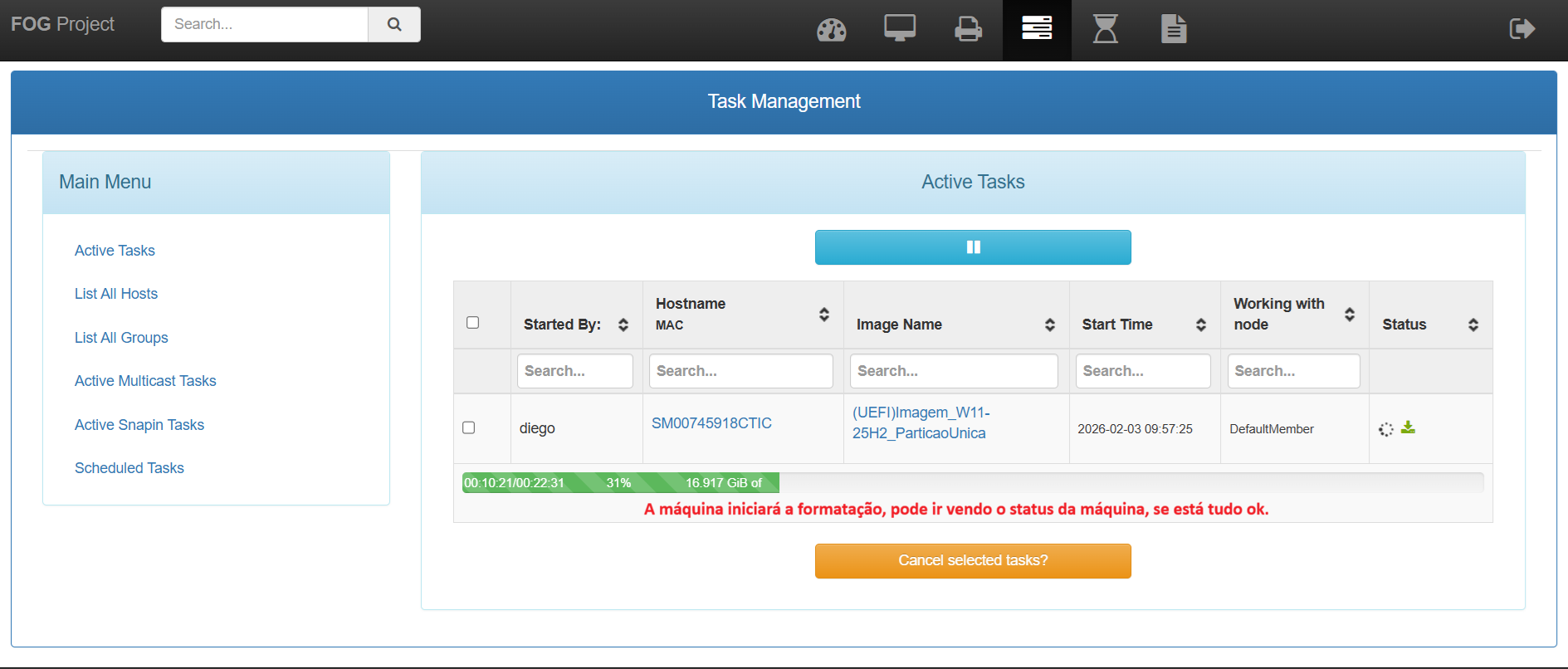Screen dimensions: 1568x669
Task: Open Reports via the document icon
Action: click(1173, 29)
